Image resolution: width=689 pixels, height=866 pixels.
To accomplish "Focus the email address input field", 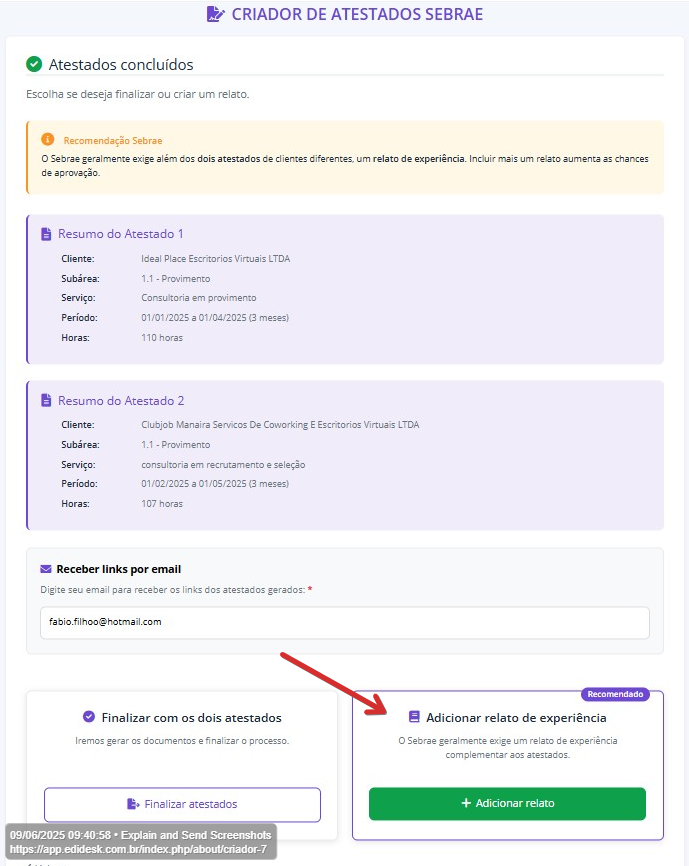I will point(338,622).
